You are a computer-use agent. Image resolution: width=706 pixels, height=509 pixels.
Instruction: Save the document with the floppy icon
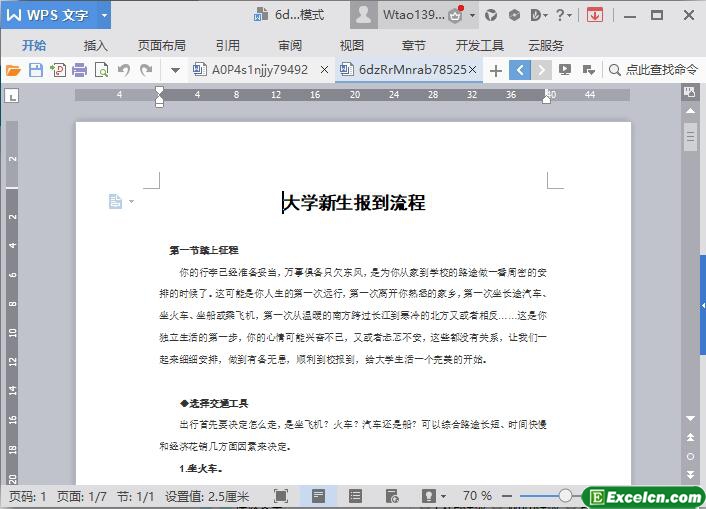pos(36,70)
